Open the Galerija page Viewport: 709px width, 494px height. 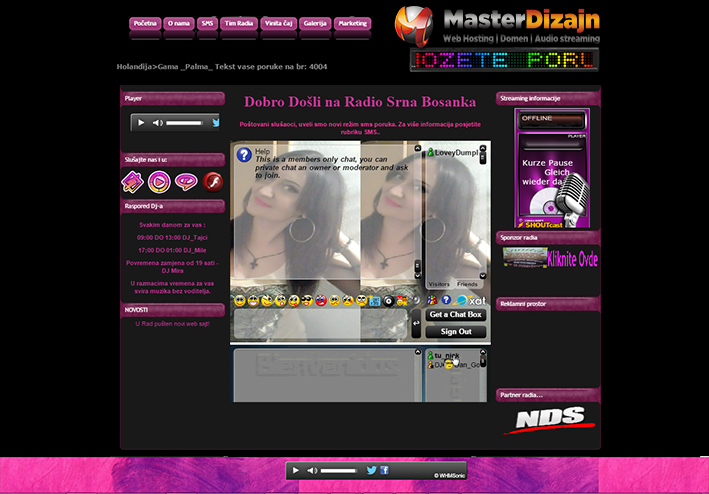click(315, 23)
